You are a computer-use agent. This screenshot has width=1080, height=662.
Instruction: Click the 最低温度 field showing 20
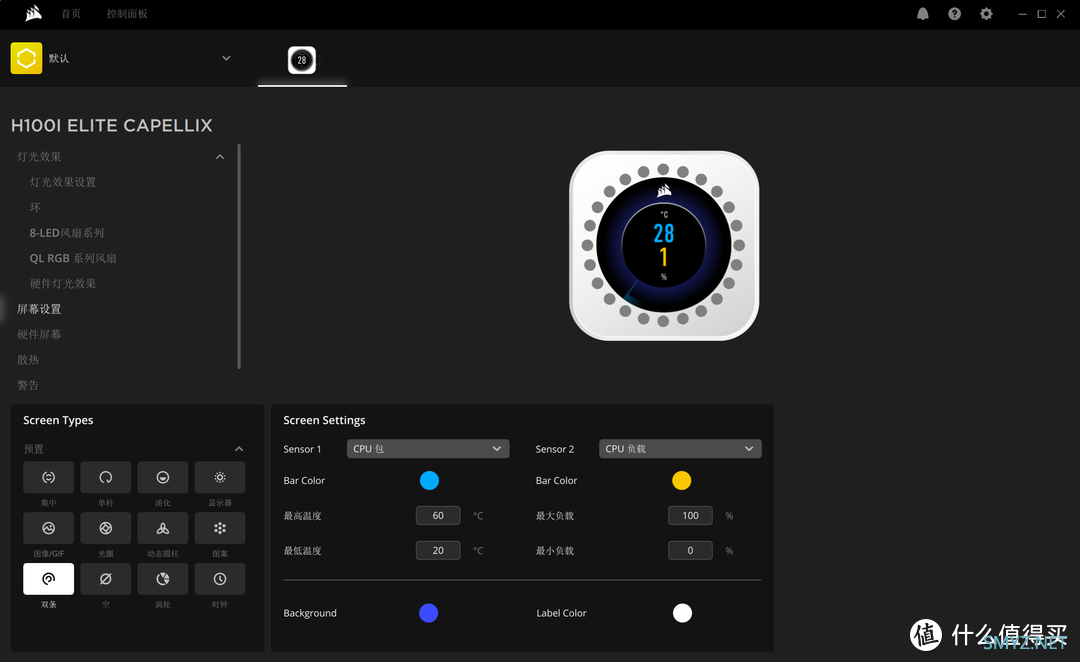438,550
